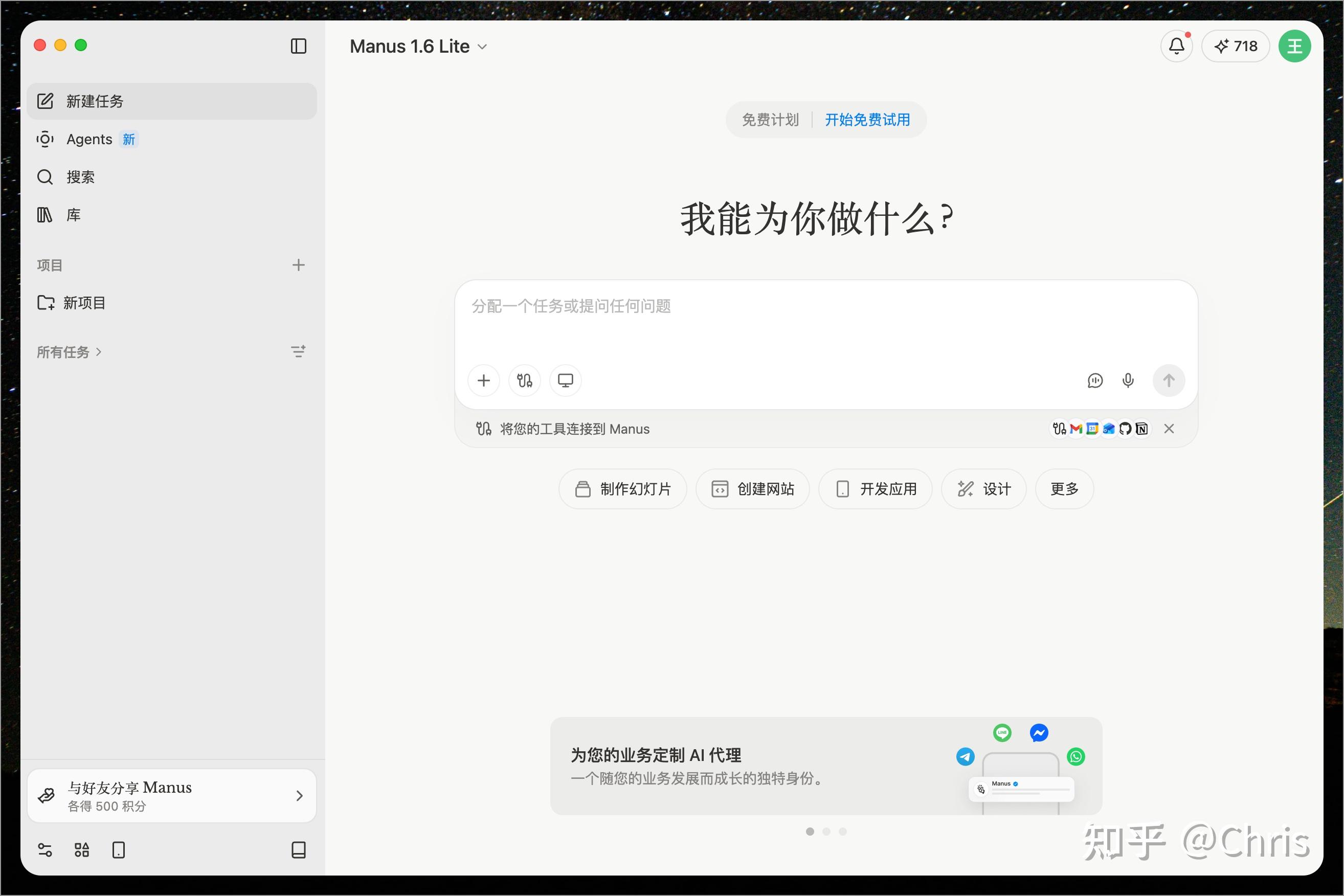Open settings sliders icon at sidebar bottom
This screenshot has width=1344, height=896.
tap(44, 849)
